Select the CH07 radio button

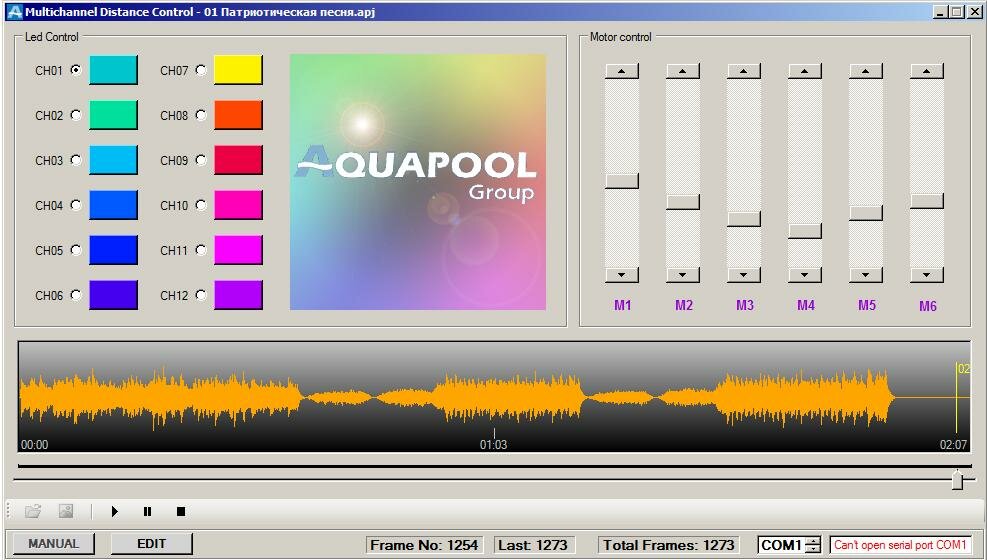[x=201, y=70]
